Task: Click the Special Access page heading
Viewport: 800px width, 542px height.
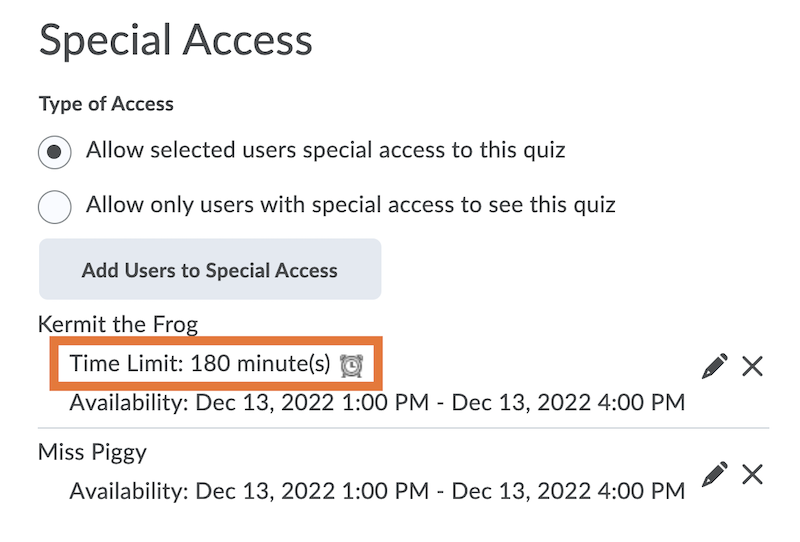Action: (x=175, y=41)
